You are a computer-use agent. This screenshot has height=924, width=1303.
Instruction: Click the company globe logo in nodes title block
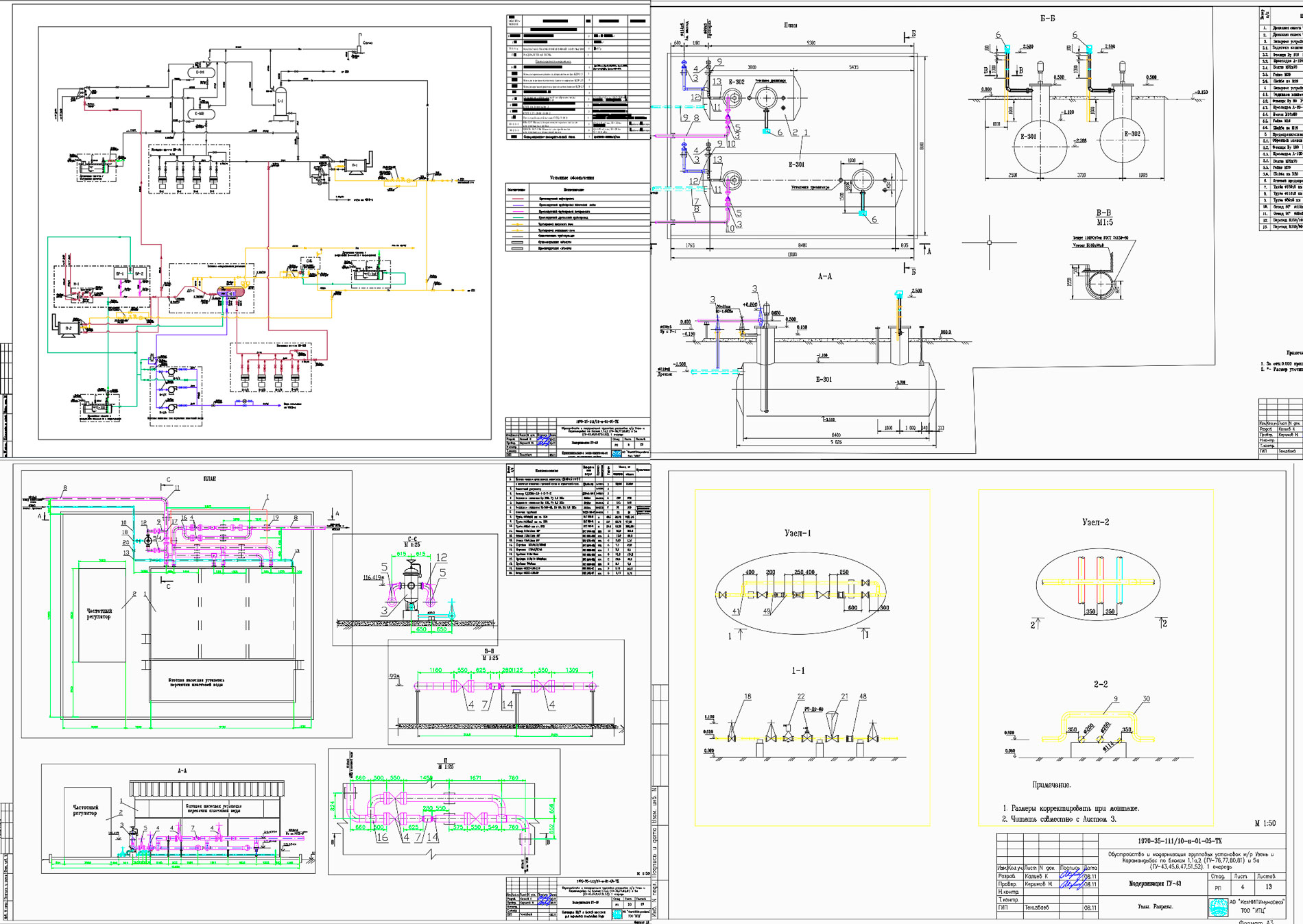pos(1218,908)
